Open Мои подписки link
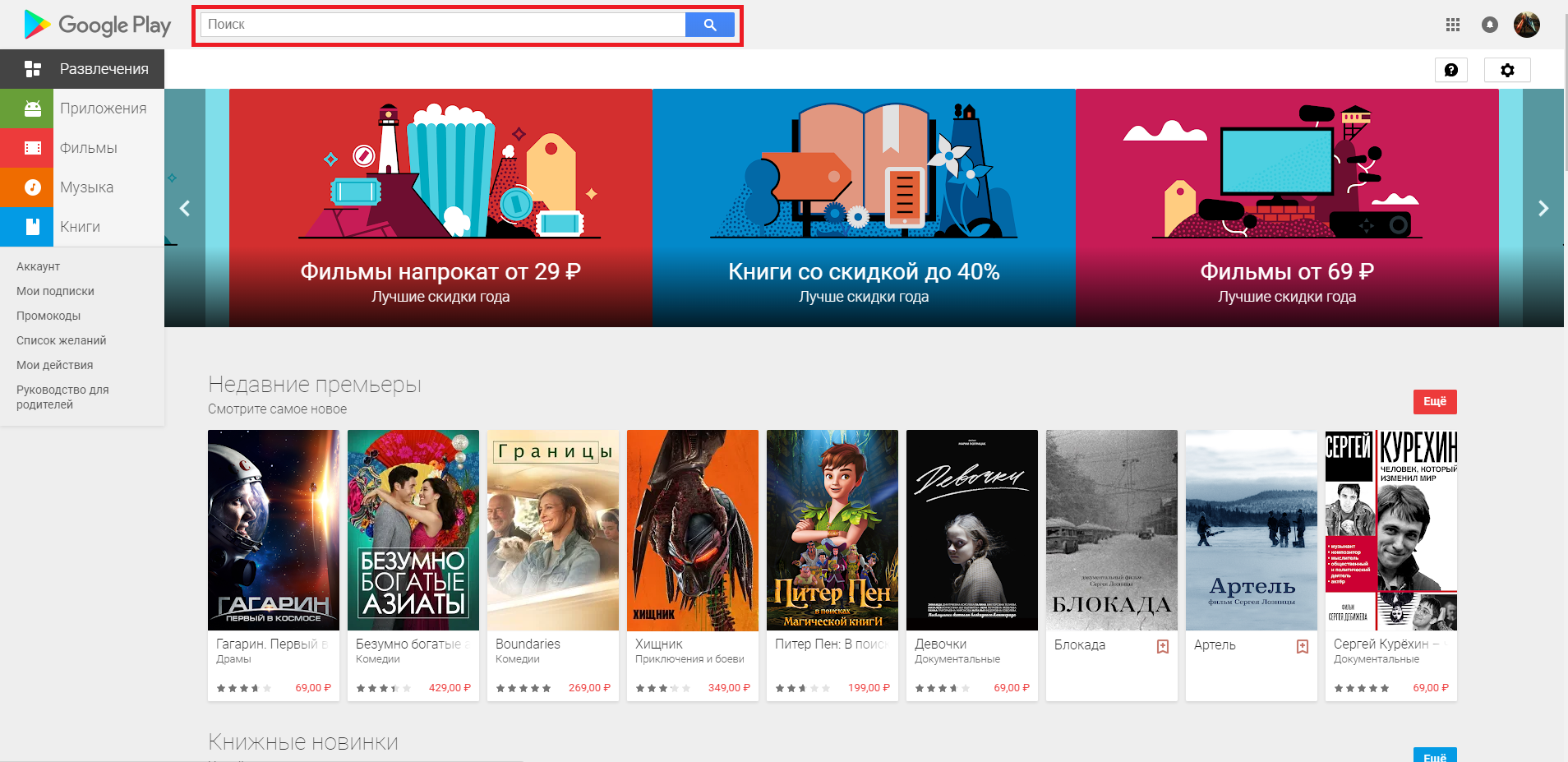1568x762 pixels. coord(55,291)
